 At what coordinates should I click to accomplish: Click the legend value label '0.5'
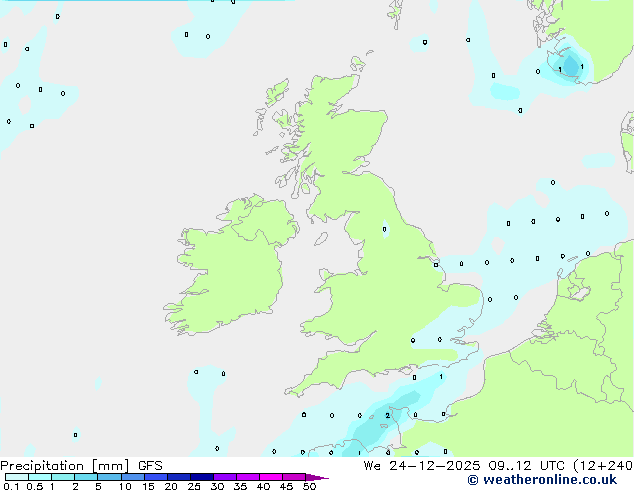pos(34,486)
